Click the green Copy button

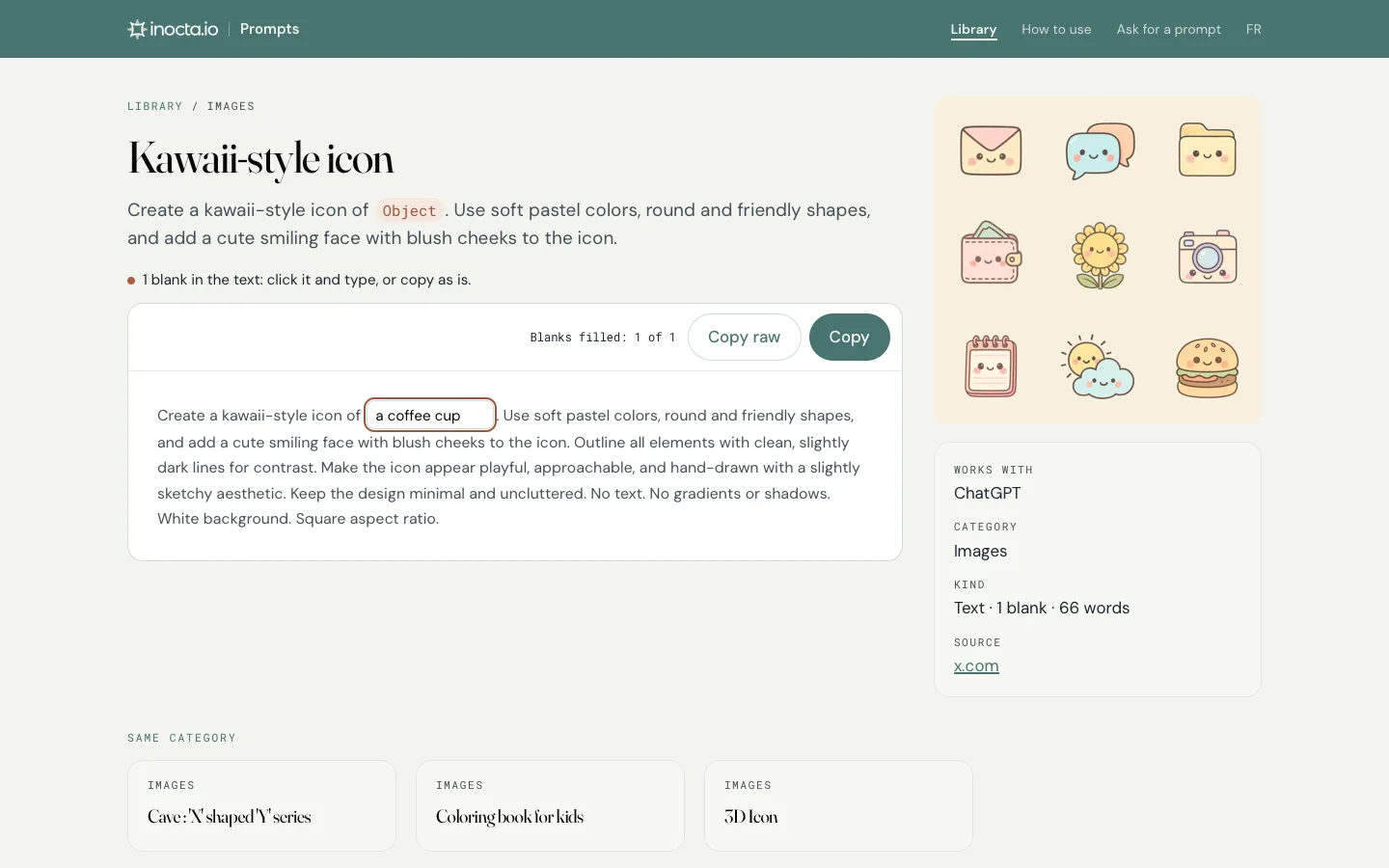point(849,337)
